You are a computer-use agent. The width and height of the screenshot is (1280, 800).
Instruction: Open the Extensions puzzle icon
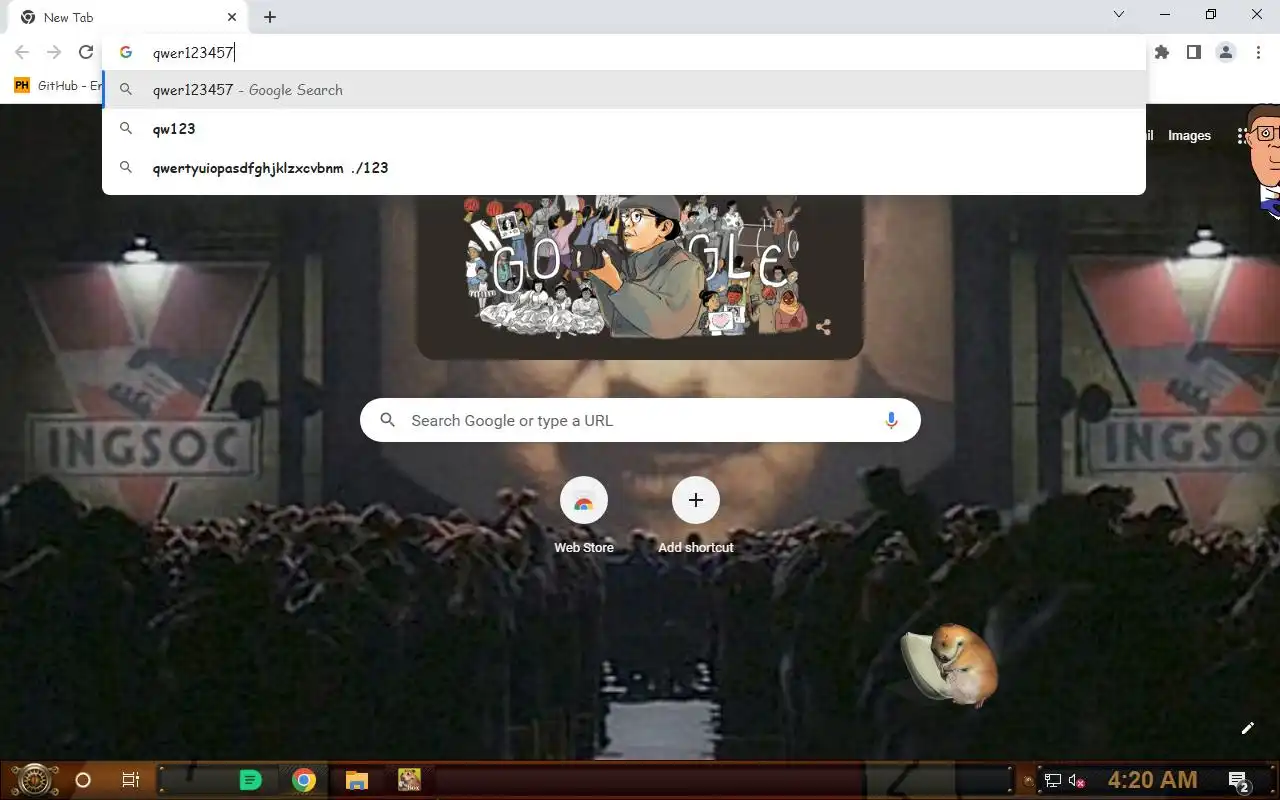(1162, 52)
